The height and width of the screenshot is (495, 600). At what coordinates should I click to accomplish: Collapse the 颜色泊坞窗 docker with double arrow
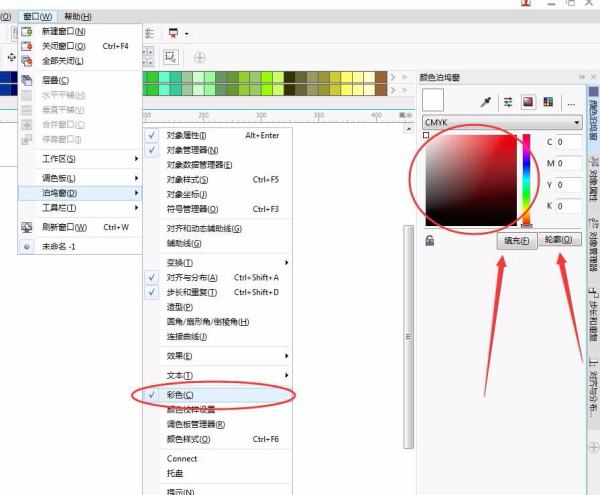tap(582, 77)
